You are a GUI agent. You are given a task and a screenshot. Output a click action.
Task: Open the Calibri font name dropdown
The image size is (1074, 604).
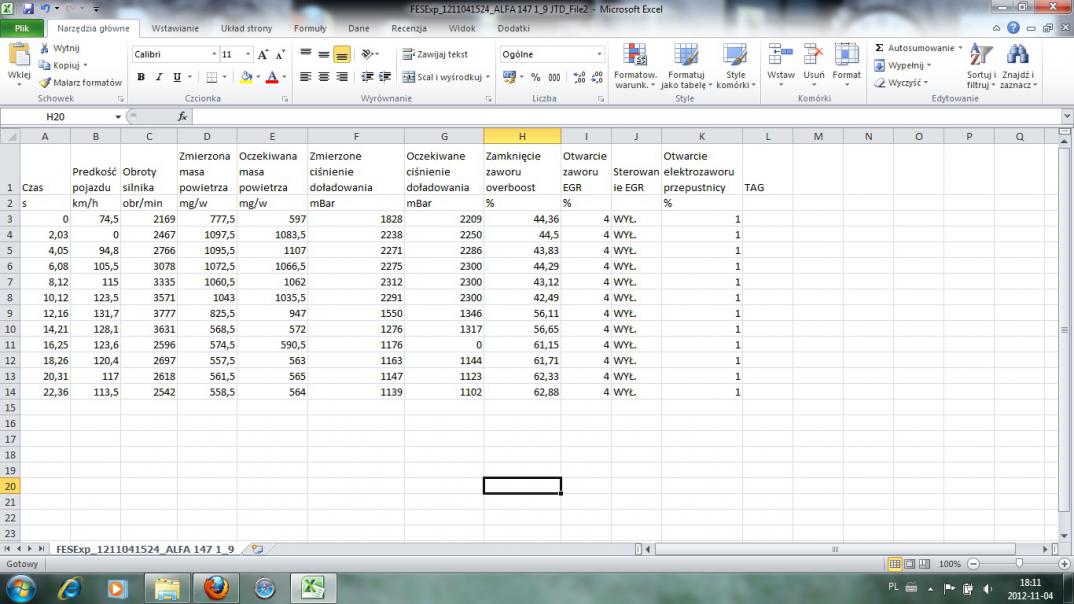pyautogui.click(x=214, y=55)
